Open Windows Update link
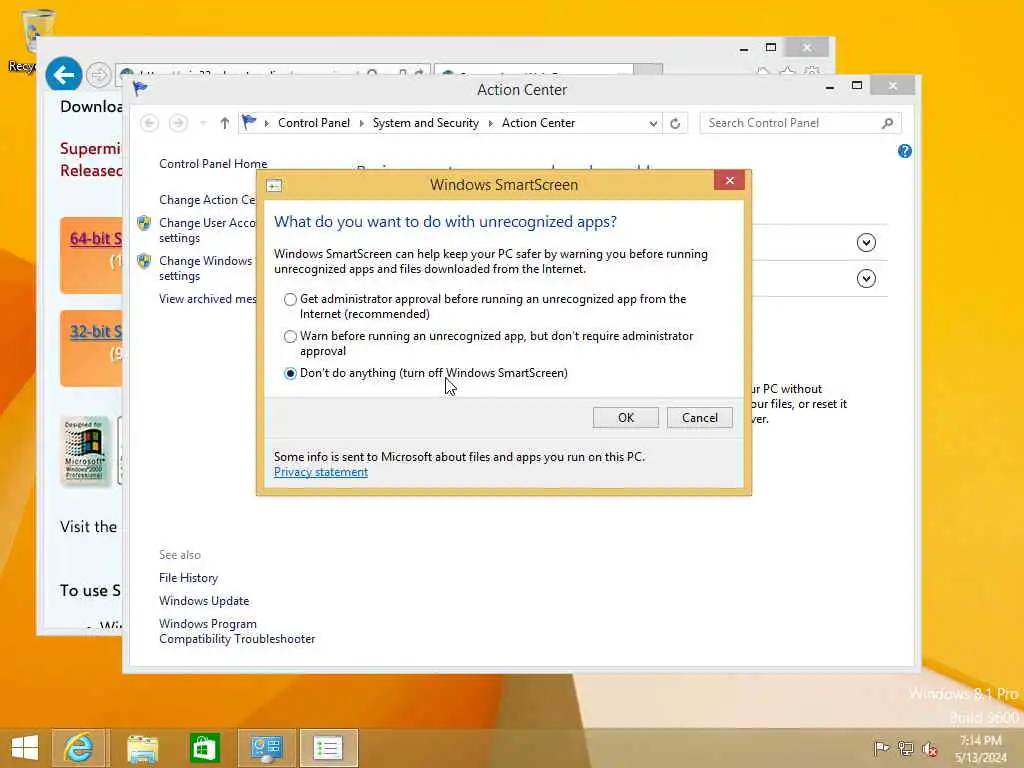The height and width of the screenshot is (768, 1024). 204,601
